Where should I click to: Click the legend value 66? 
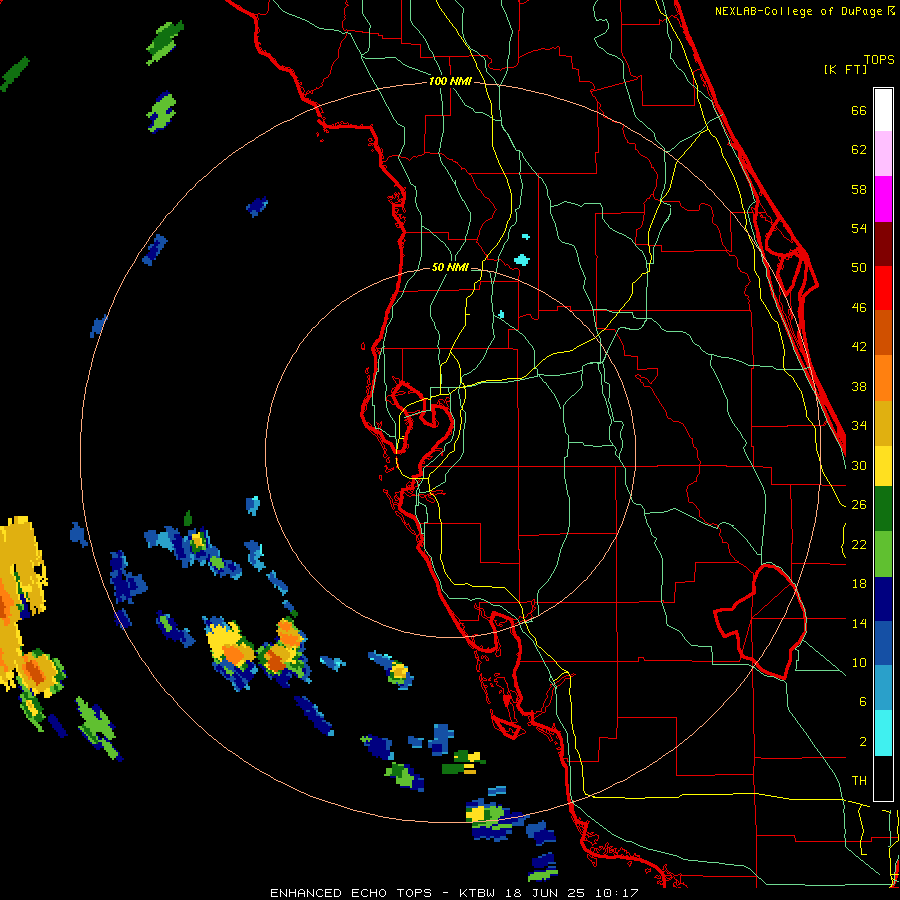pos(859,110)
